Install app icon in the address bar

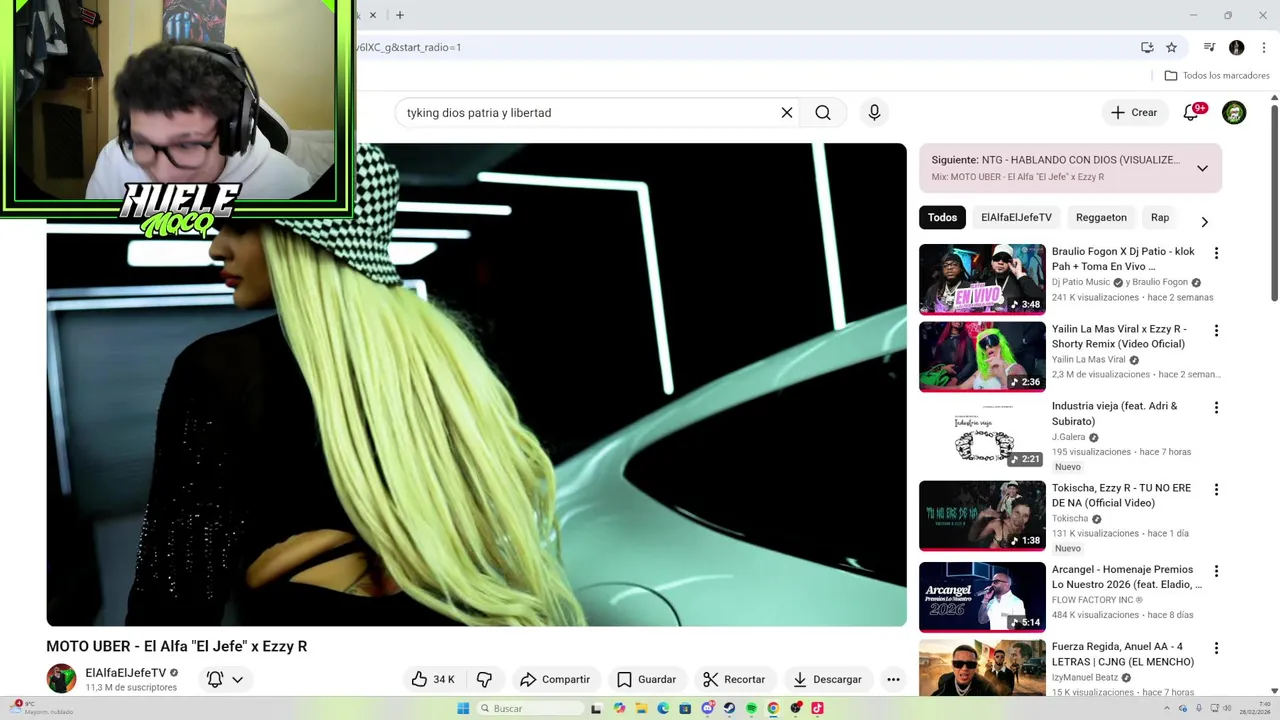click(x=1147, y=47)
